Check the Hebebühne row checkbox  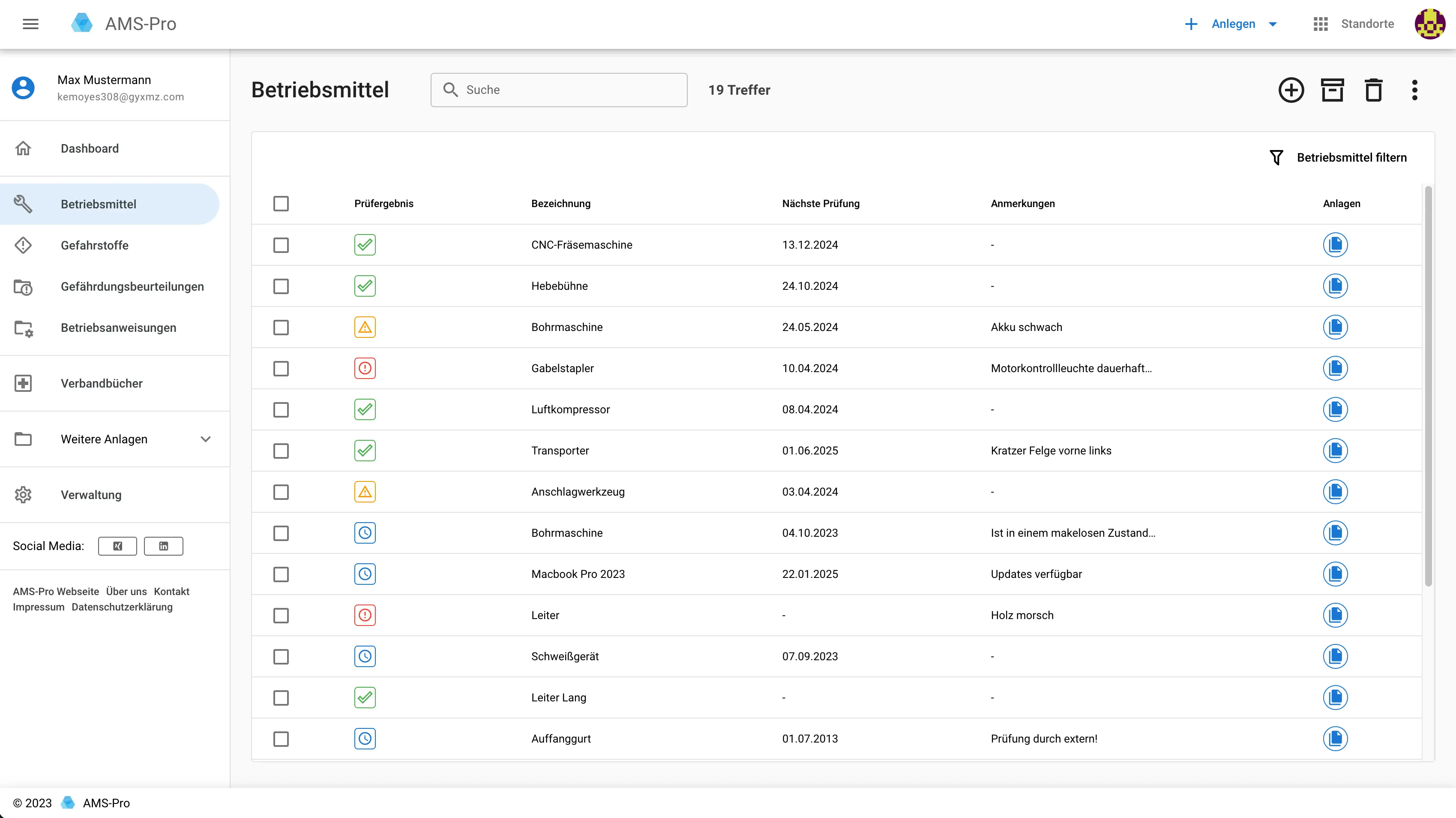click(x=281, y=286)
